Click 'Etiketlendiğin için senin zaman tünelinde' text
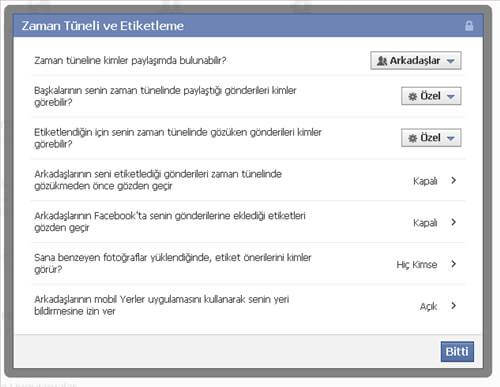Image resolution: width=500 pixels, height=387 pixels. (178, 138)
